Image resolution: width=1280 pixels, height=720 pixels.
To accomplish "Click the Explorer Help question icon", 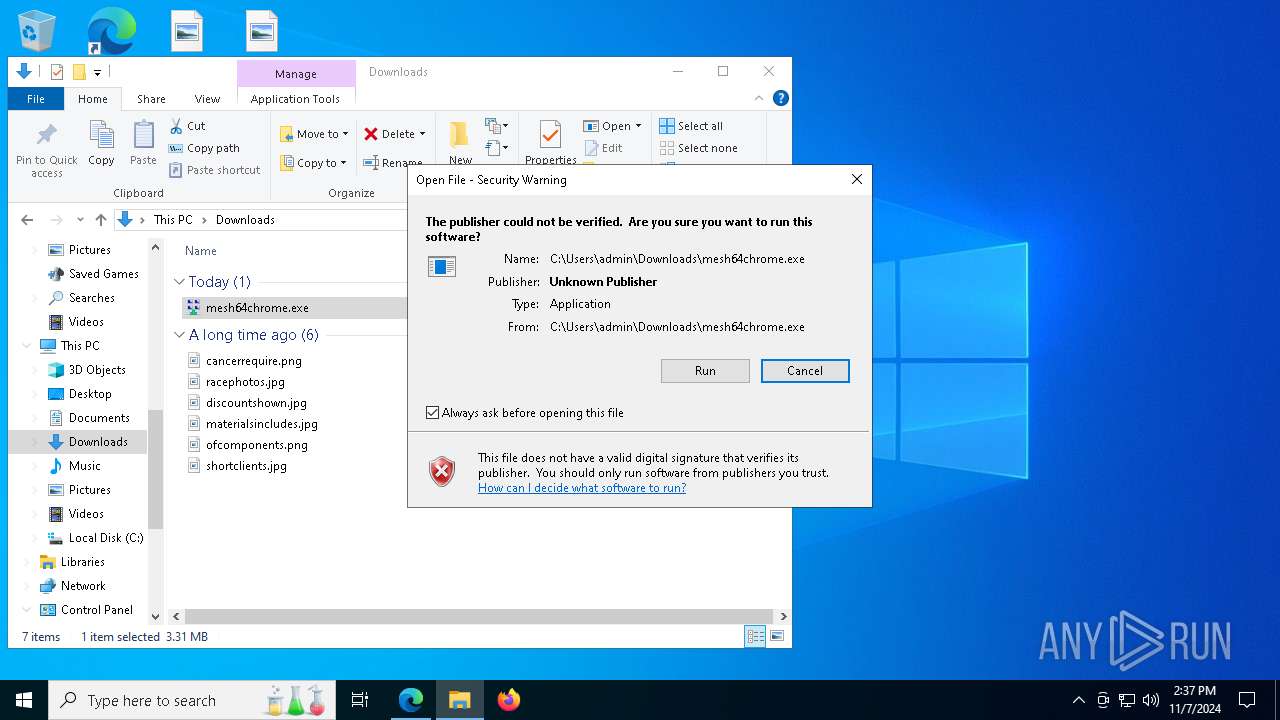I will [x=781, y=98].
